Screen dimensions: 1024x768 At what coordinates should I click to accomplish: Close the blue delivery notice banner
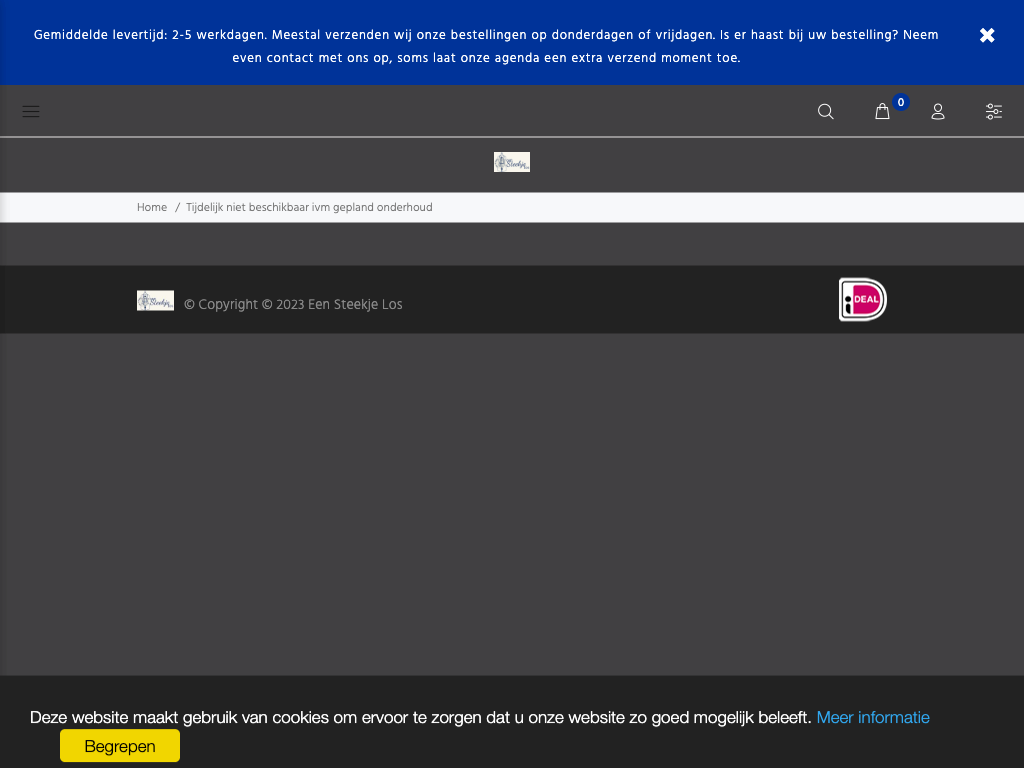[x=987, y=35]
